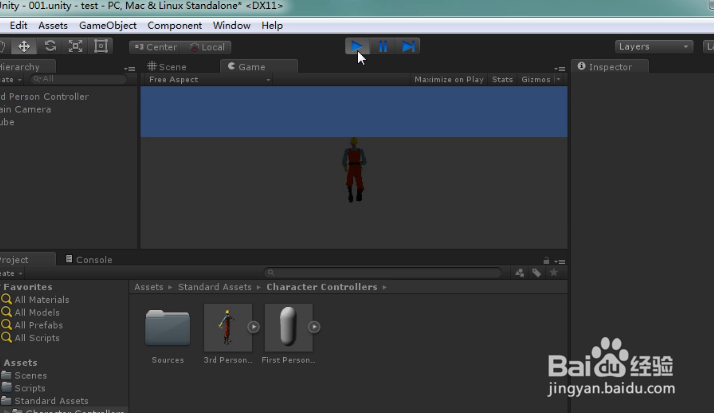Screen dimensions: 714x413
Task: Select All Scripts favorite
Action: coord(31,338)
